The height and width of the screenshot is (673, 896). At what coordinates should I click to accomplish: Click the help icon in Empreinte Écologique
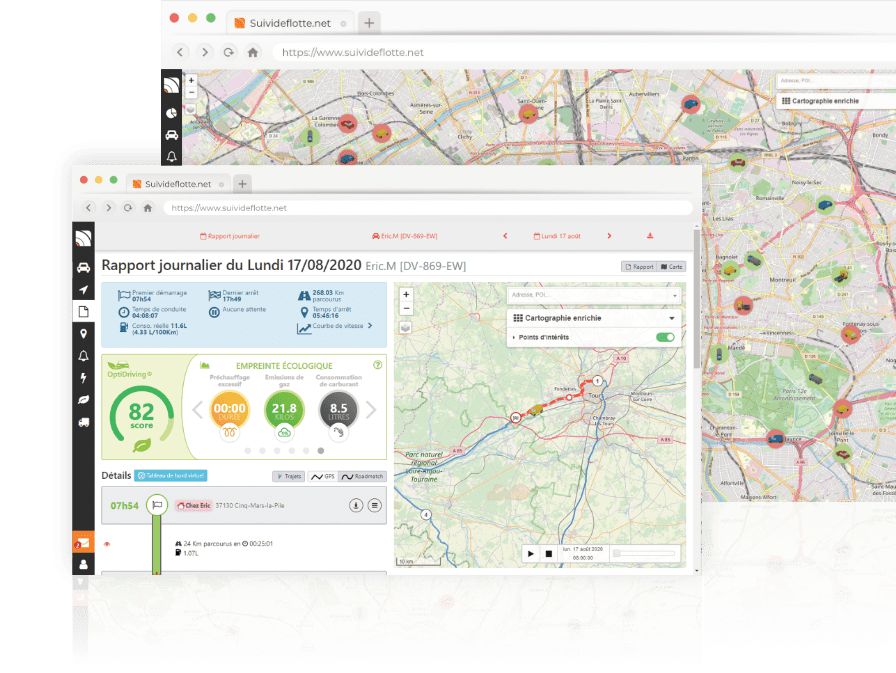pyautogui.click(x=377, y=365)
